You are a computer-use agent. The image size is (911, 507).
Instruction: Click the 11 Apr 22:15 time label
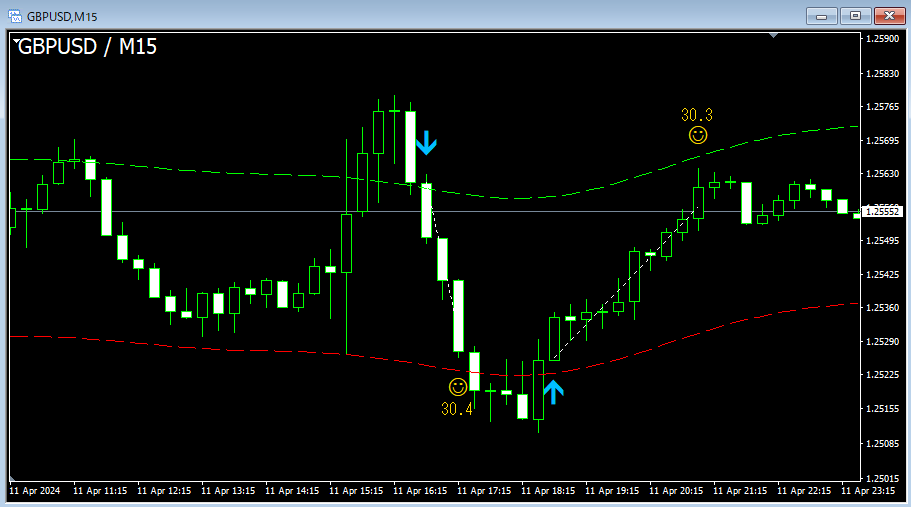tap(804, 491)
